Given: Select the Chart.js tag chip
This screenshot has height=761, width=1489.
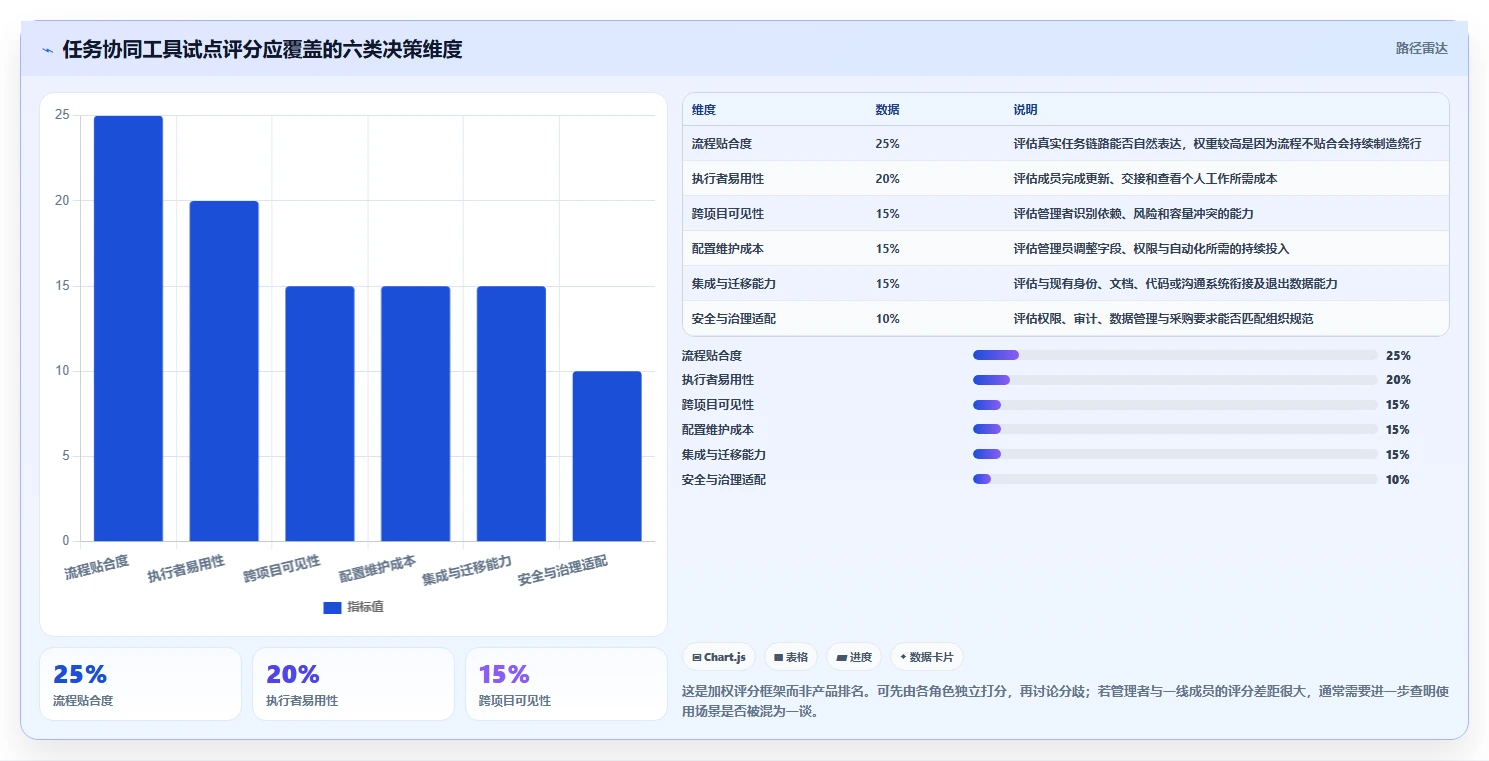Looking at the screenshot, I should (719, 657).
